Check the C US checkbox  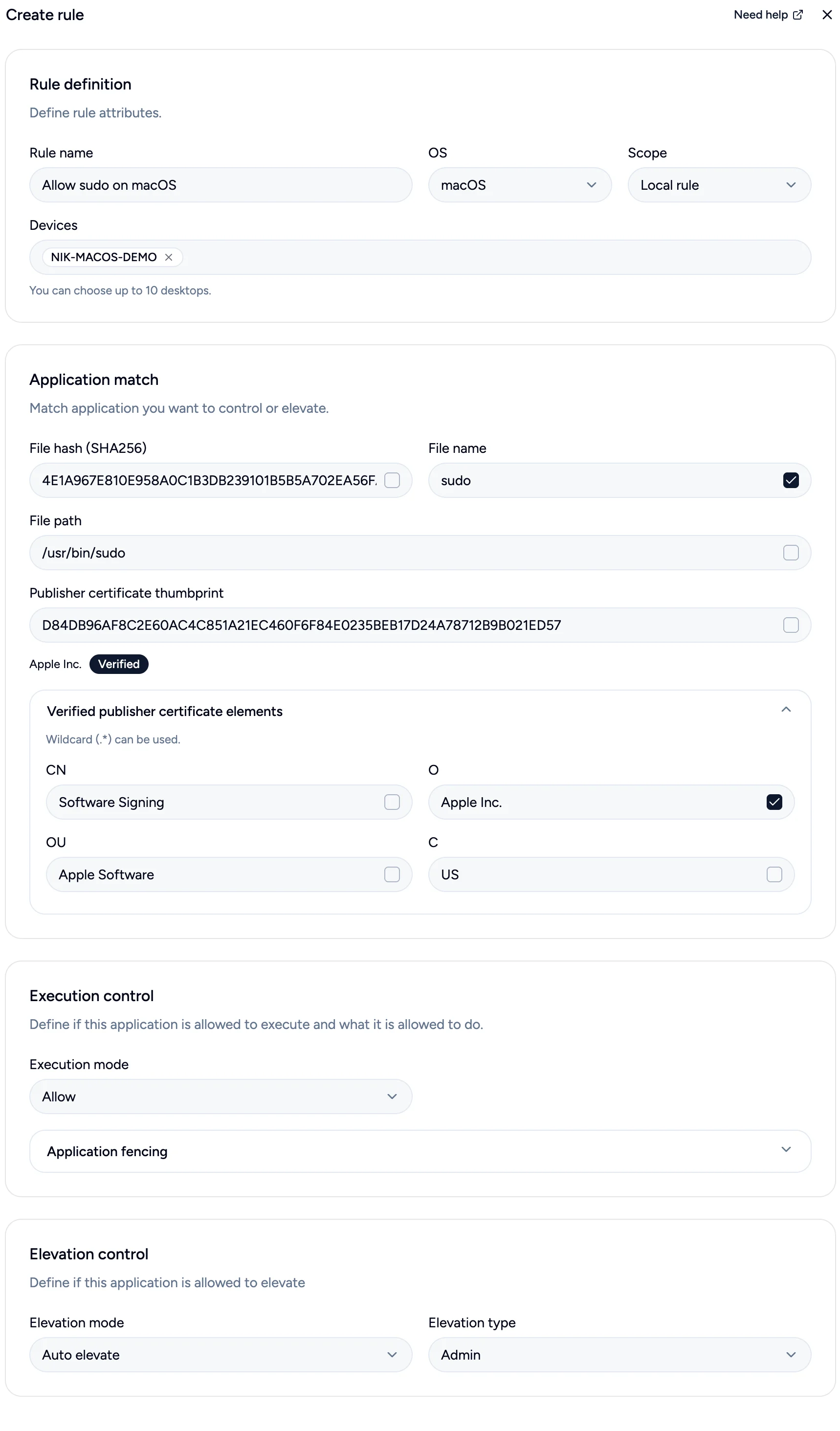[x=774, y=874]
